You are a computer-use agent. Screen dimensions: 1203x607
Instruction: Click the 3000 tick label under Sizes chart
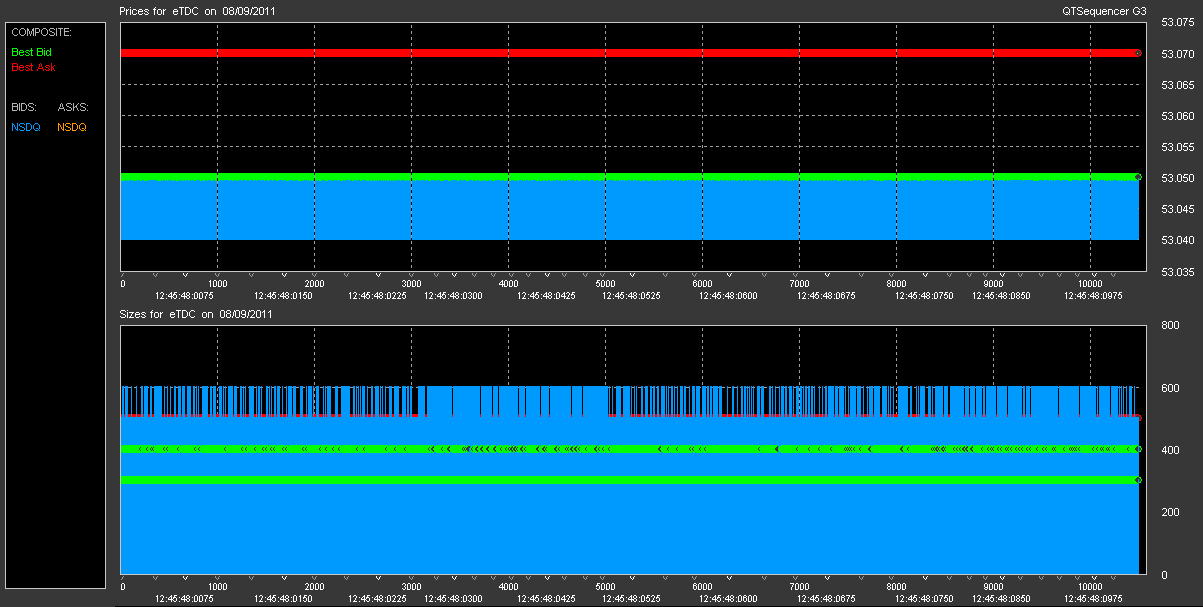(411, 587)
